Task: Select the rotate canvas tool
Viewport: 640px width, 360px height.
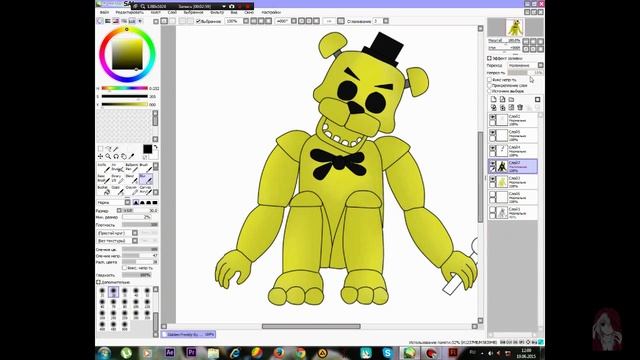Action: [x=116, y=156]
